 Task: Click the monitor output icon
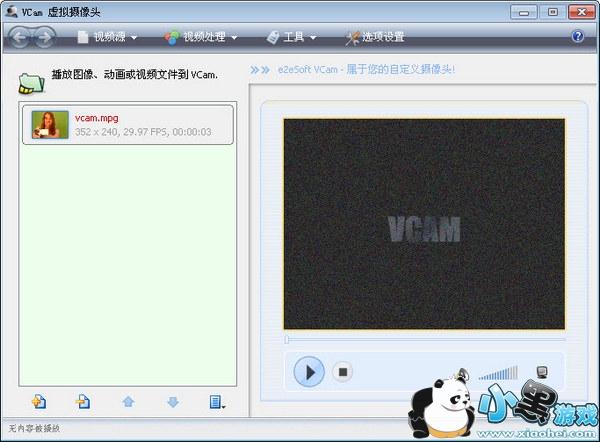click(541, 372)
